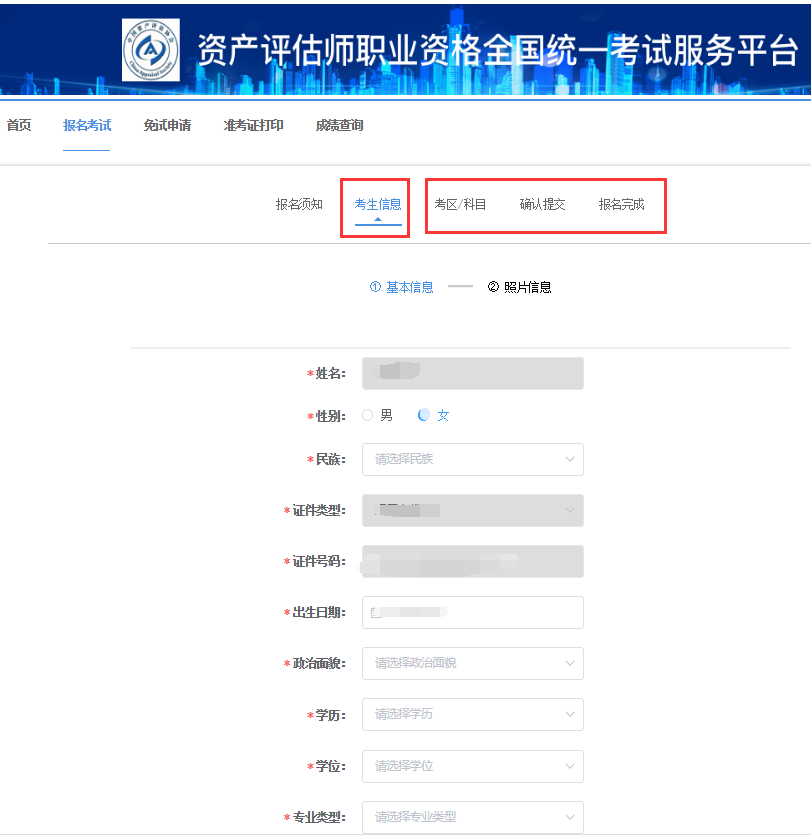This screenshot has height=837, width=811.
Task: Go to the 首页 menu item
Action: tap(19, 125)
